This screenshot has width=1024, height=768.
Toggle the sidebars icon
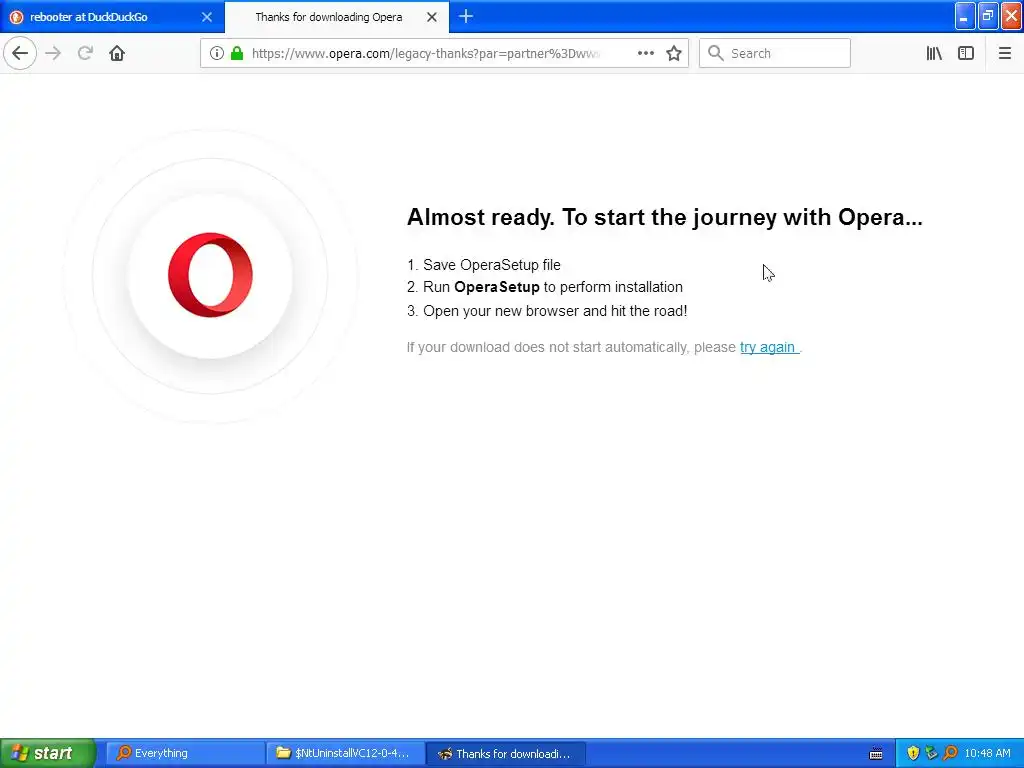pos(966,54)
